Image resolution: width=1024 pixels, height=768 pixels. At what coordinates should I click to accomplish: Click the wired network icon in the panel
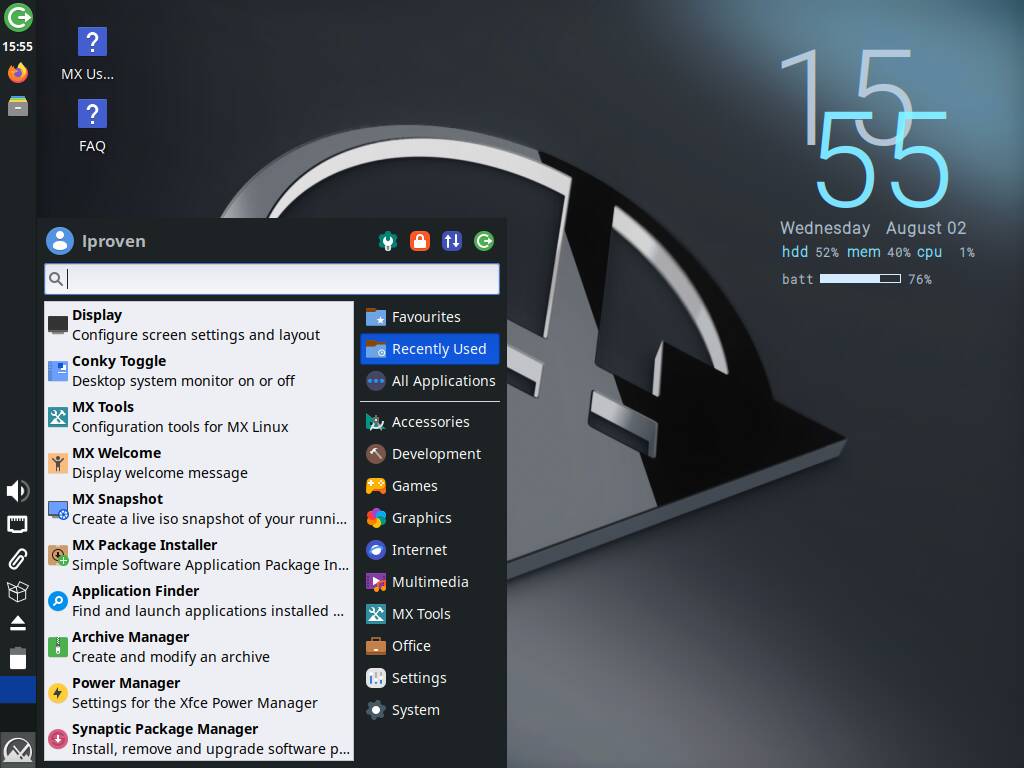coord(18,524)
